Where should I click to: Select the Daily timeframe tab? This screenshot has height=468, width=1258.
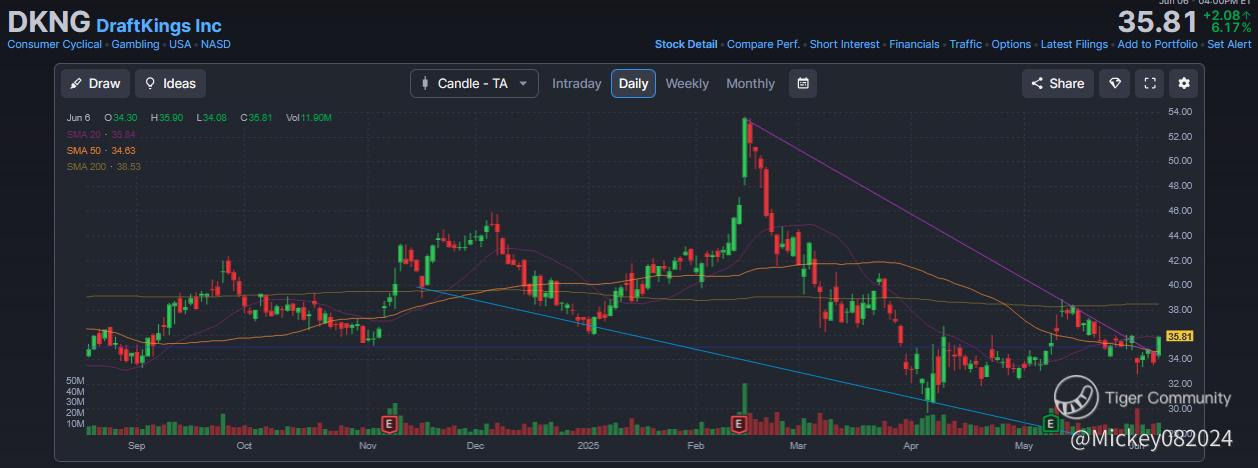[x=633, y=83]
